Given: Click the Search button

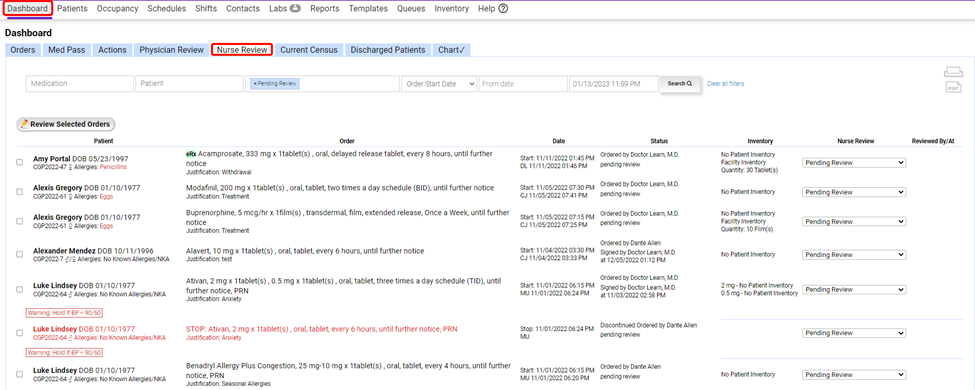Looking at the screenshot, I should [680, 83].
